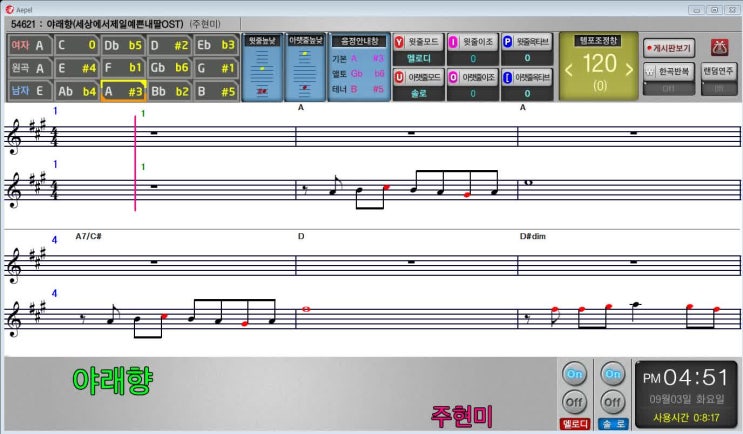Select the 여자 A key preset
743x434 pixels.
pyautogui.click(x=28, y=45)
